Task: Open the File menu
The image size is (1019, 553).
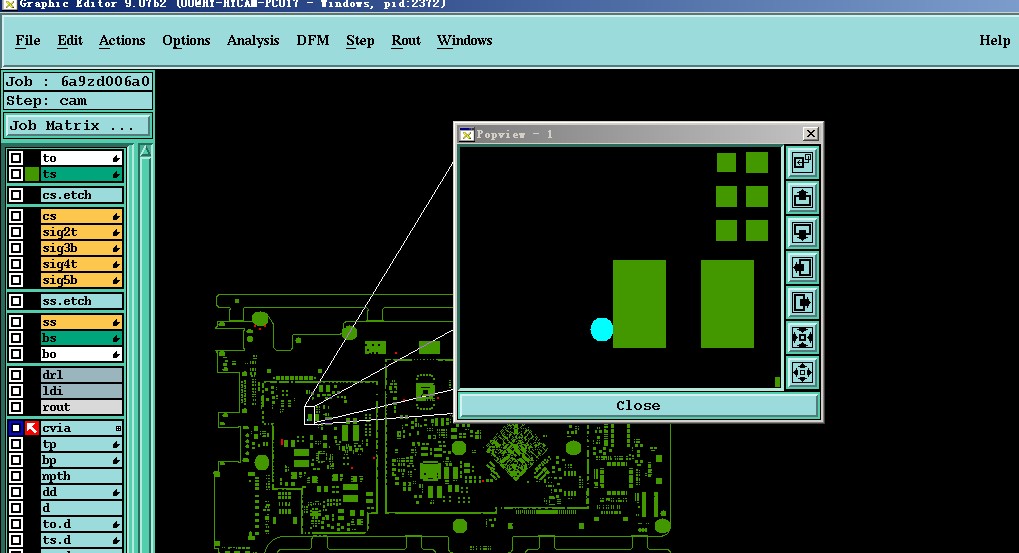Action: point(28,40)
